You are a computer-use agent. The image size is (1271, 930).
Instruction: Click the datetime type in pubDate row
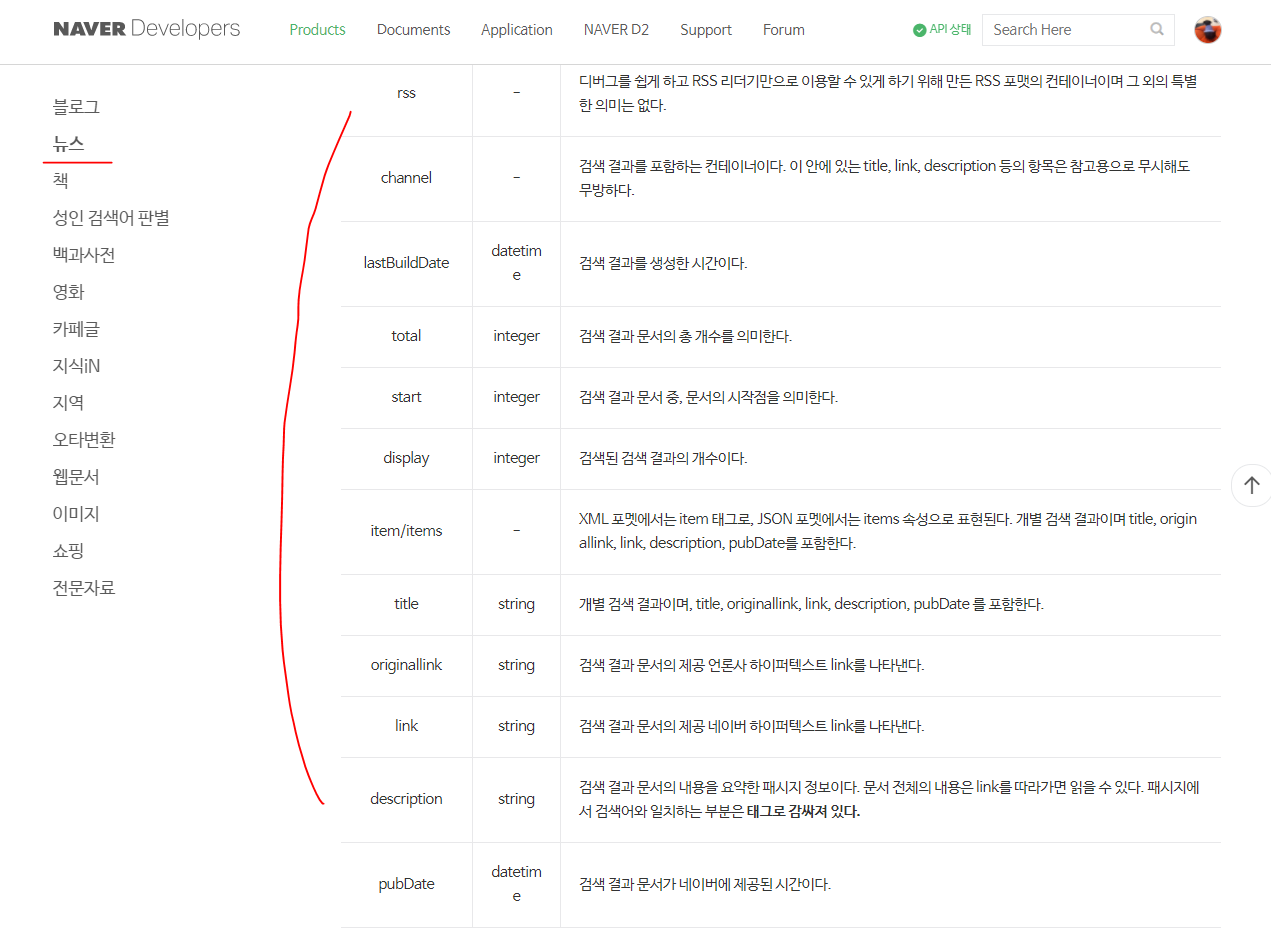[516, 884]
